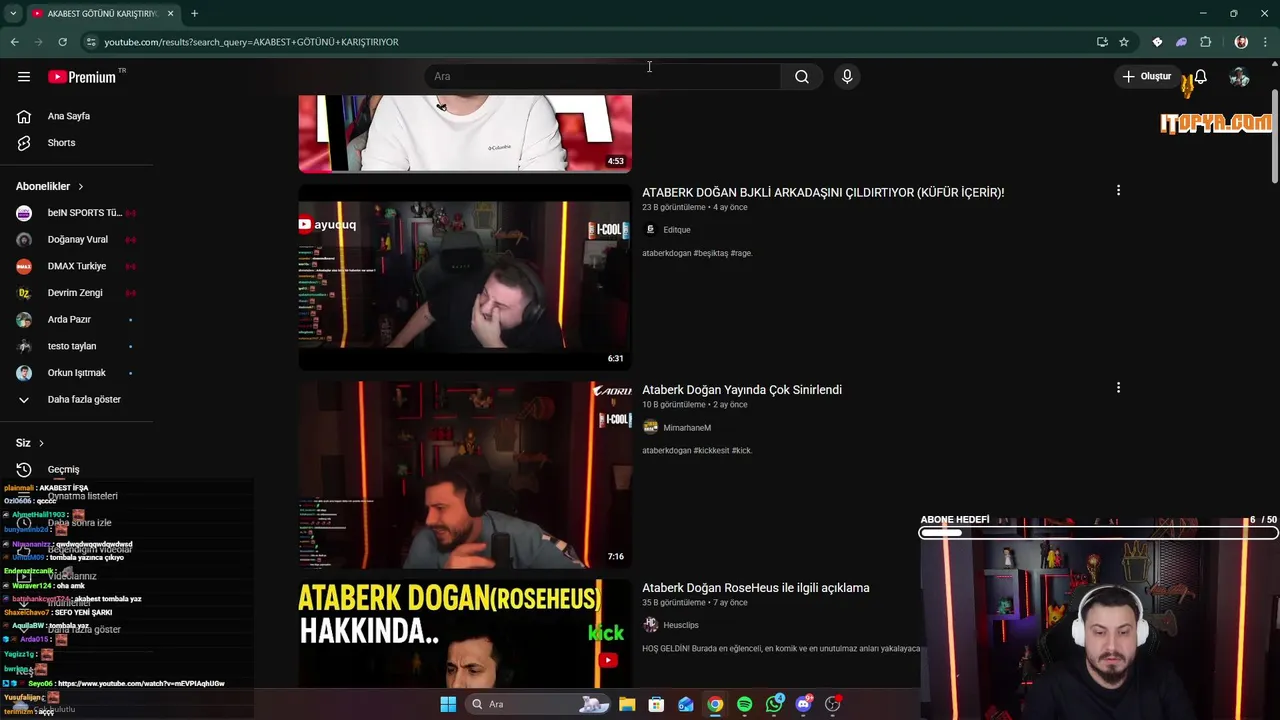
Task: Open YouTube account avatar menu
Action: pyautogui.click(x=1239, y=77)
